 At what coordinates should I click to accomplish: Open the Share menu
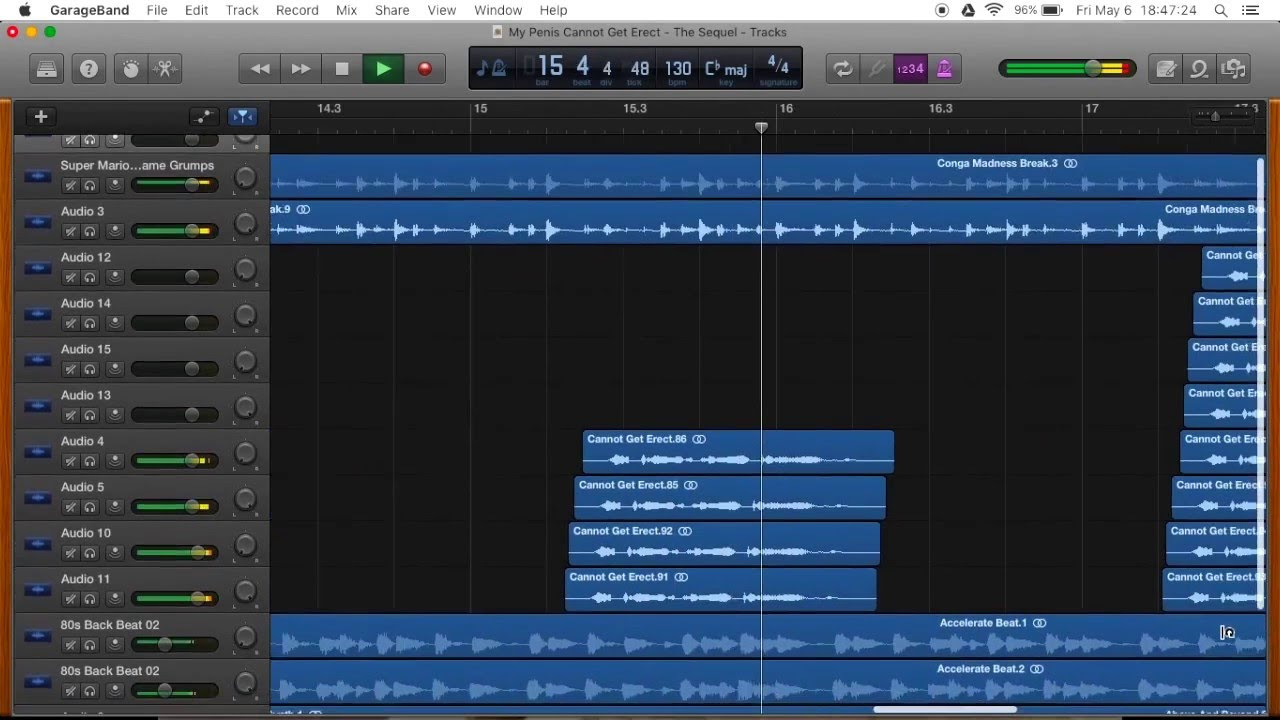tap(392, 10)
